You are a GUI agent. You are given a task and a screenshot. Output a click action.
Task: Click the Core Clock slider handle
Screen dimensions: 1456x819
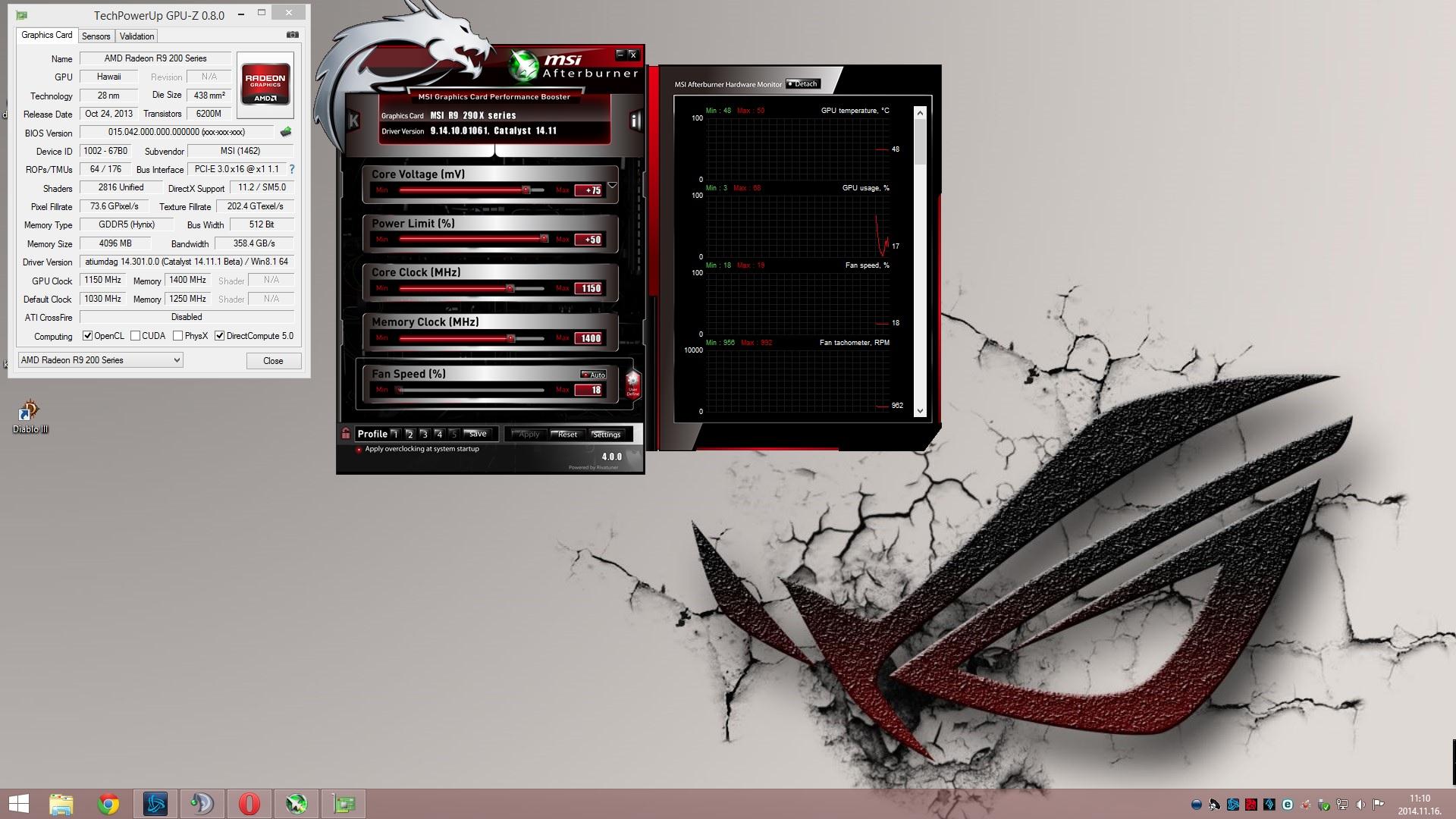[x=510, y=288]
